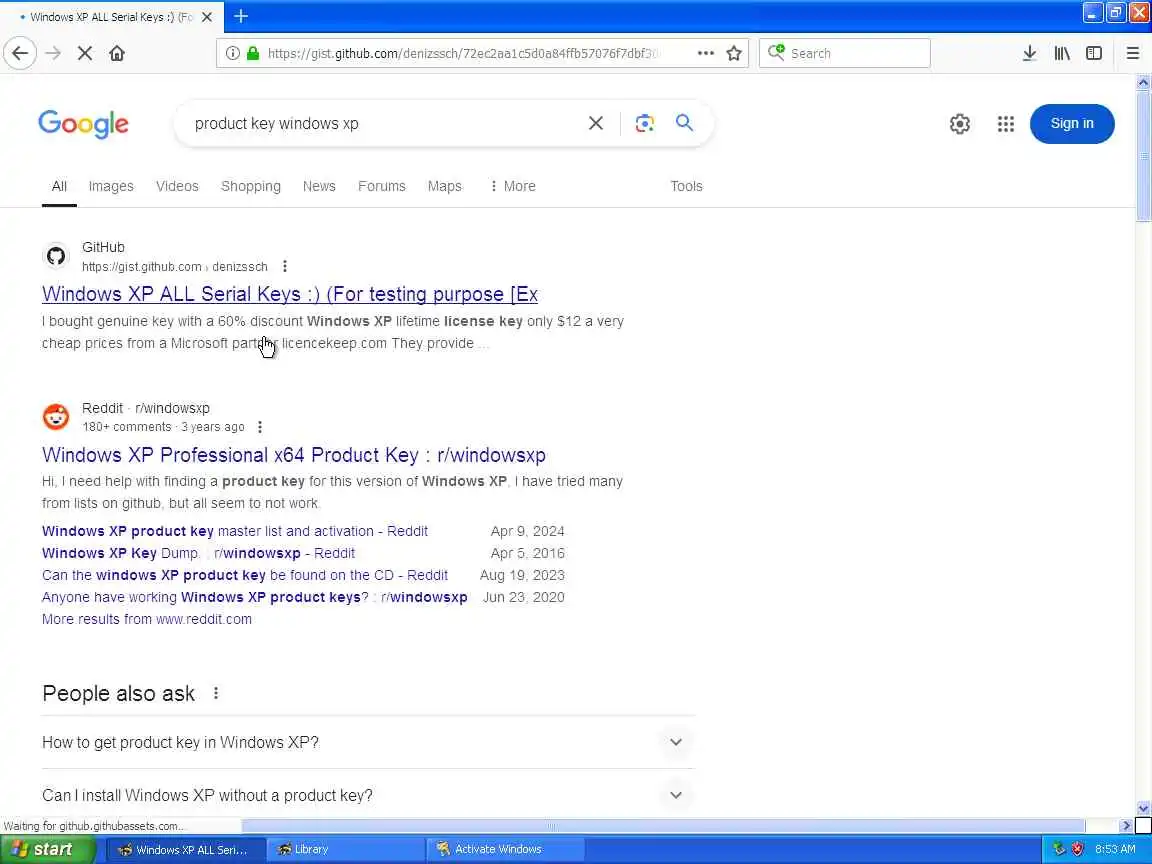Expand Can I install without product key question
1152x864 pixels.
368,795
